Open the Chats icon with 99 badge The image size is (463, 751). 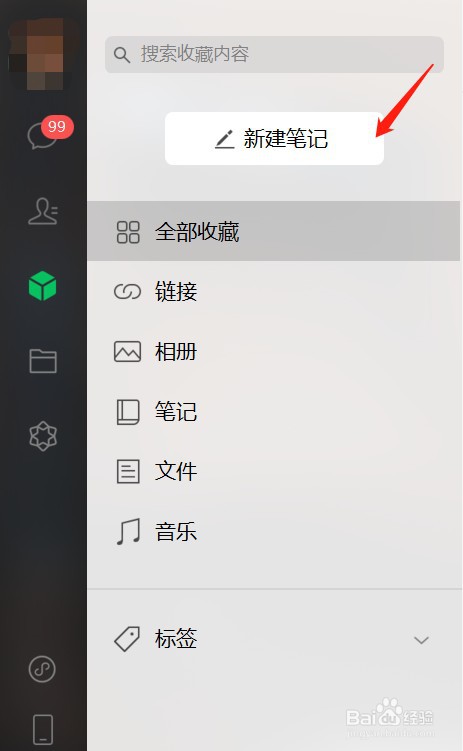(x=44, y=134)
